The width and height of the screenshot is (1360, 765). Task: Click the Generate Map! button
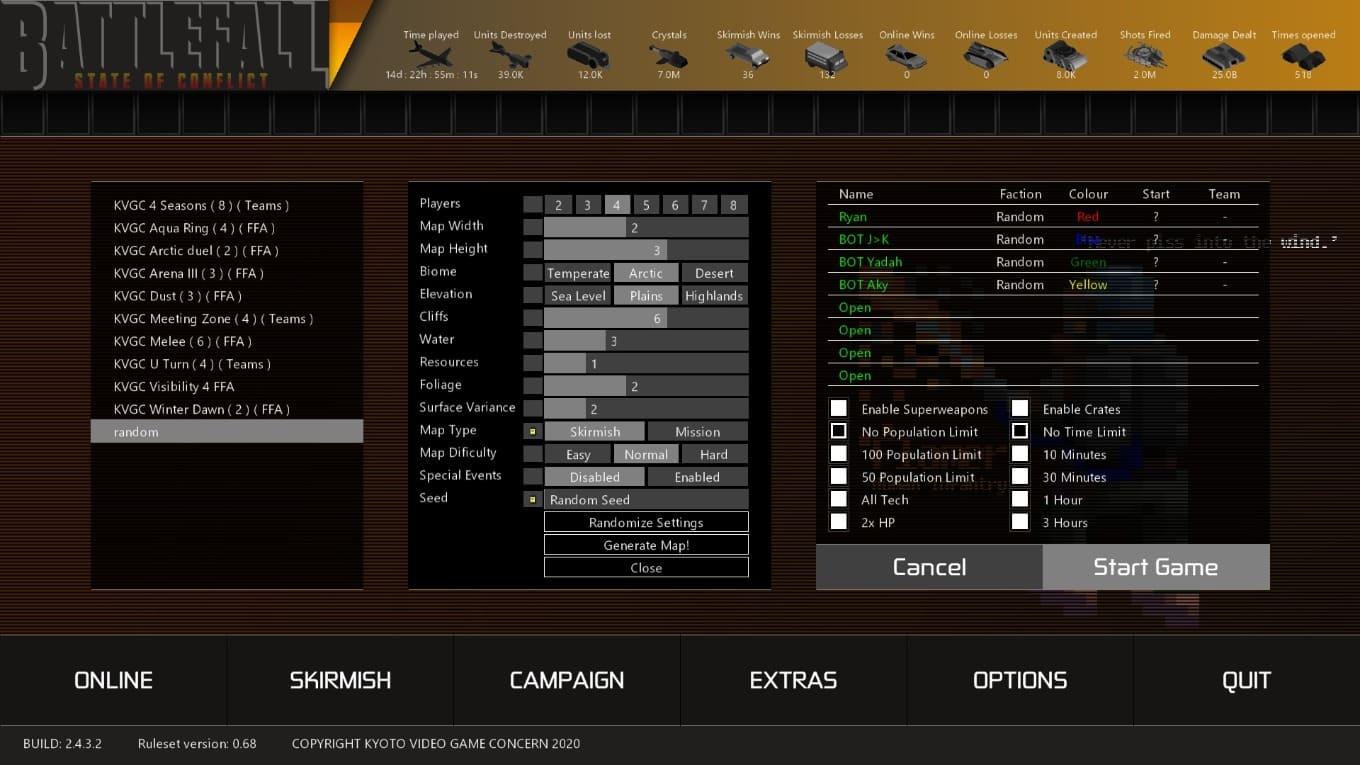coord(646,545)
